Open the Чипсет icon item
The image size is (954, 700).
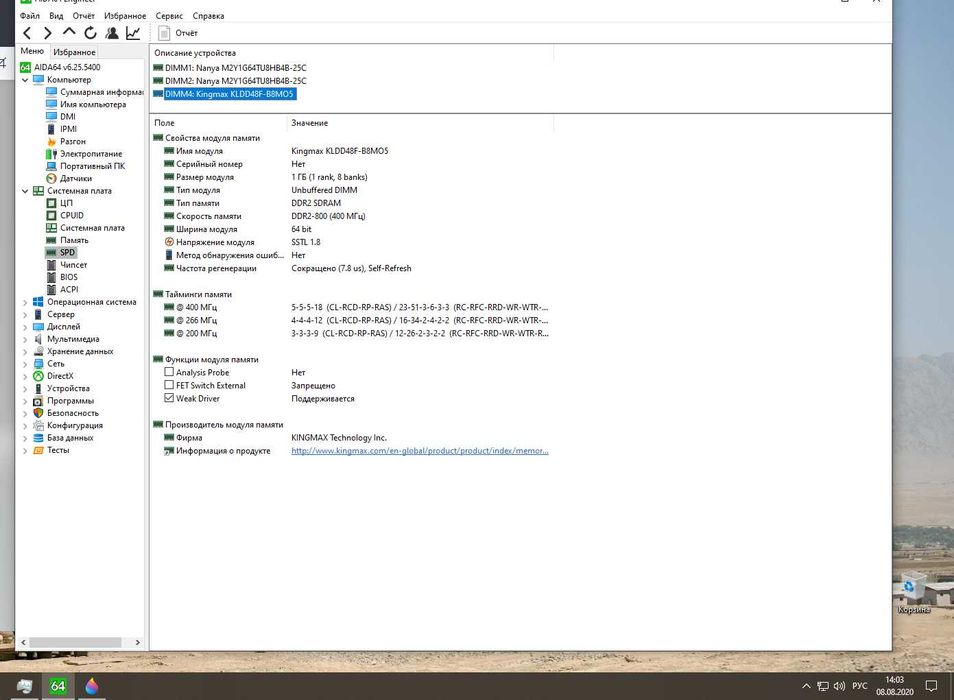[x=51, y=265]
